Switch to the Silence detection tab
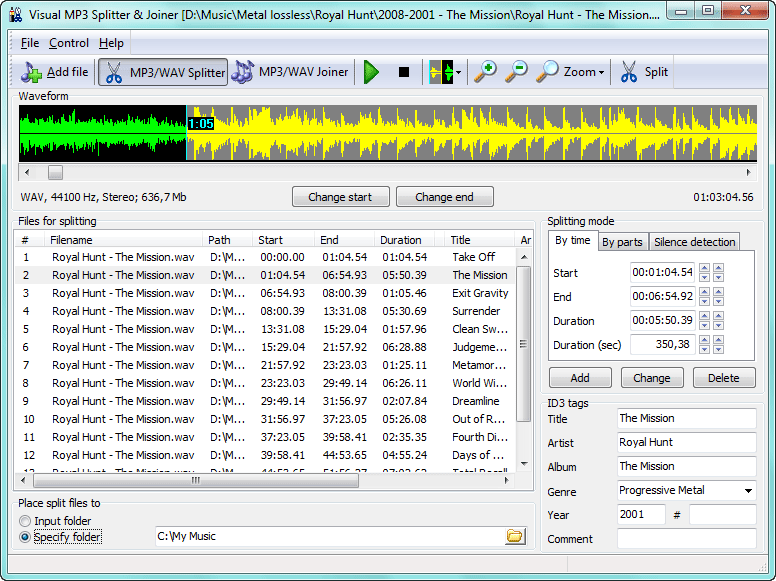This screenshot has width=776, height=581. [x=694, y=242]
